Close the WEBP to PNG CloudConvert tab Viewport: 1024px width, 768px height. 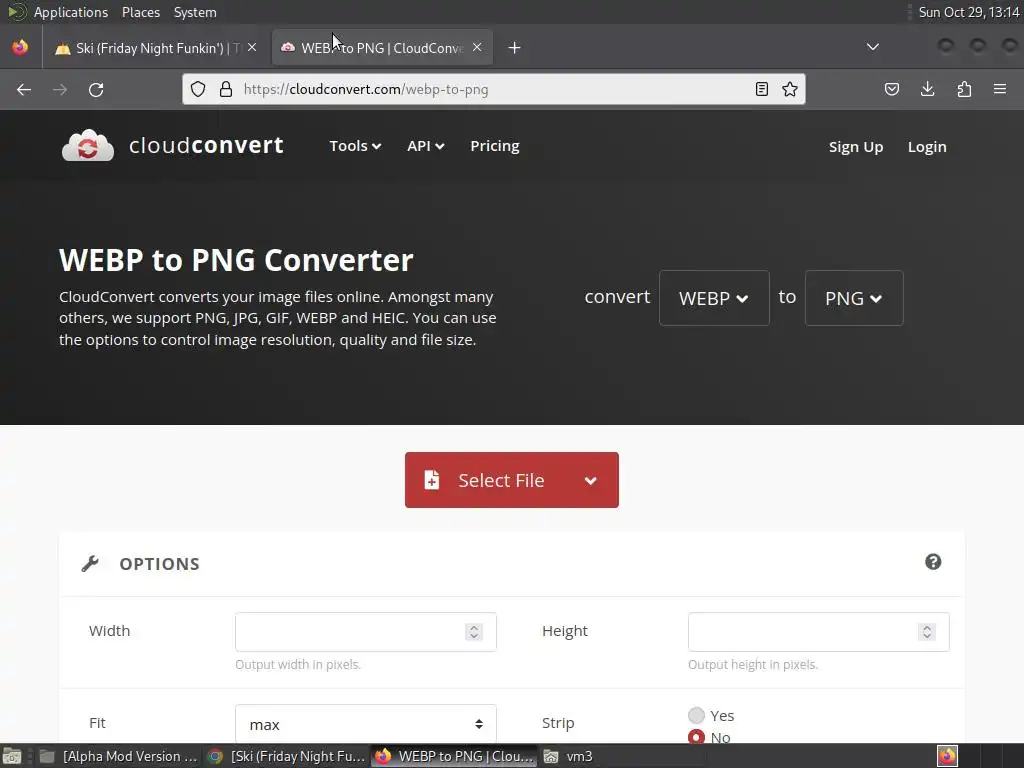pos(477,48)
